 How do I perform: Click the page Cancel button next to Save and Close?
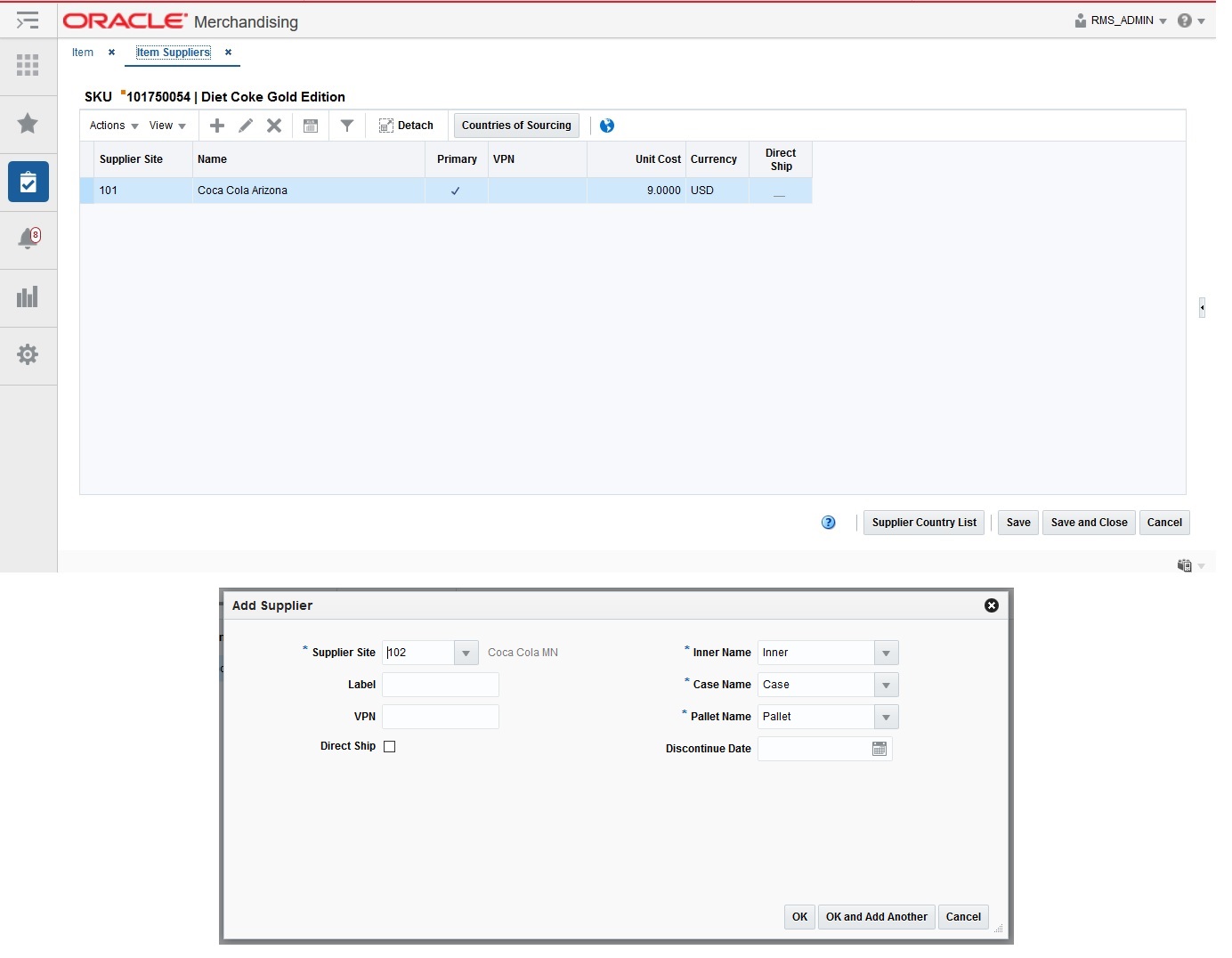click(1164, 523)
